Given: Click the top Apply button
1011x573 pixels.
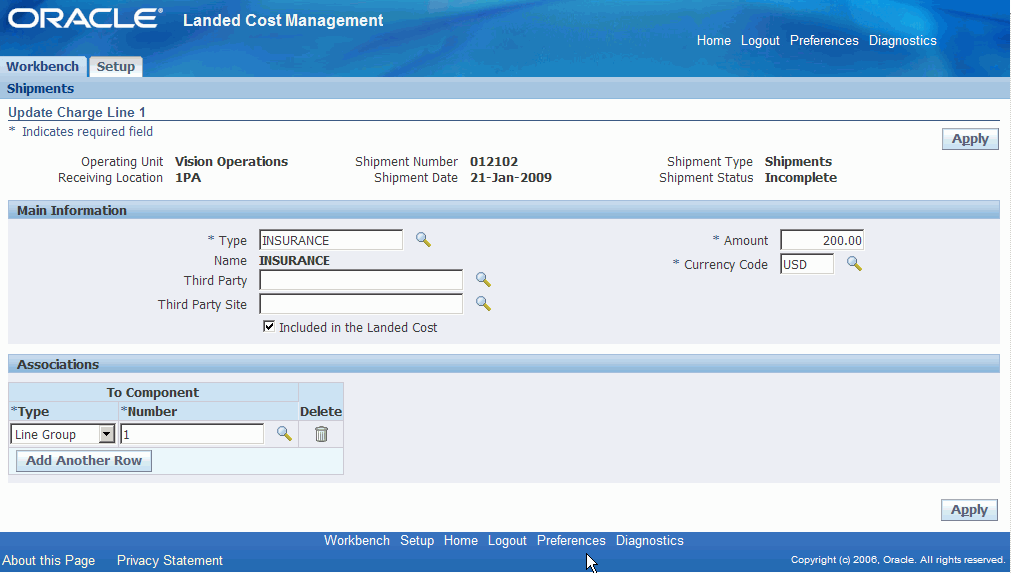Looking at the screenshot, I should click(970, 139).
